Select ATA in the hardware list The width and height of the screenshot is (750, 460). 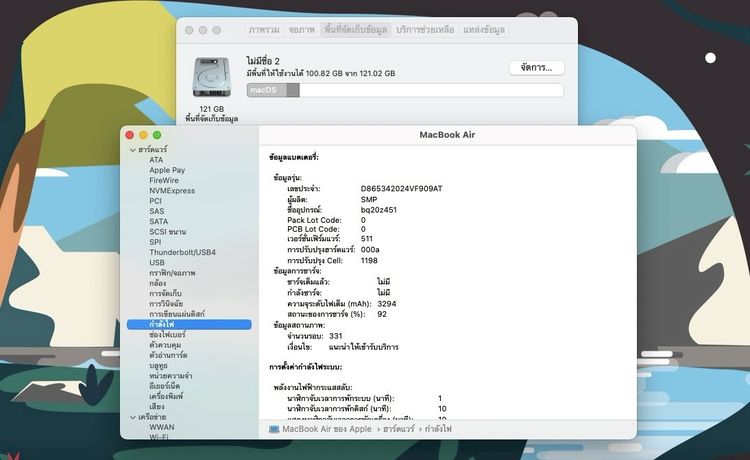tap(156, 160)
